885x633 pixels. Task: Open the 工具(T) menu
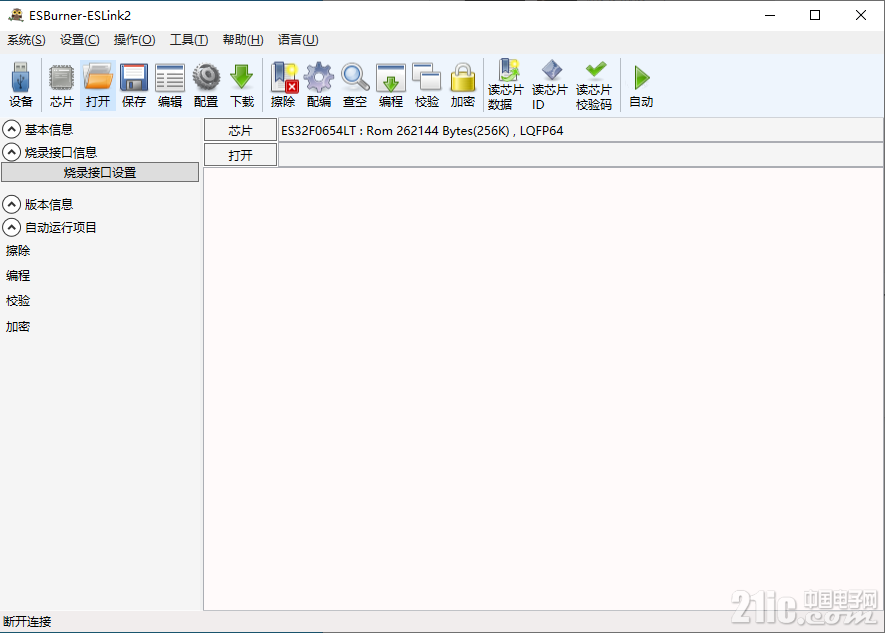[x=189, y=40]
